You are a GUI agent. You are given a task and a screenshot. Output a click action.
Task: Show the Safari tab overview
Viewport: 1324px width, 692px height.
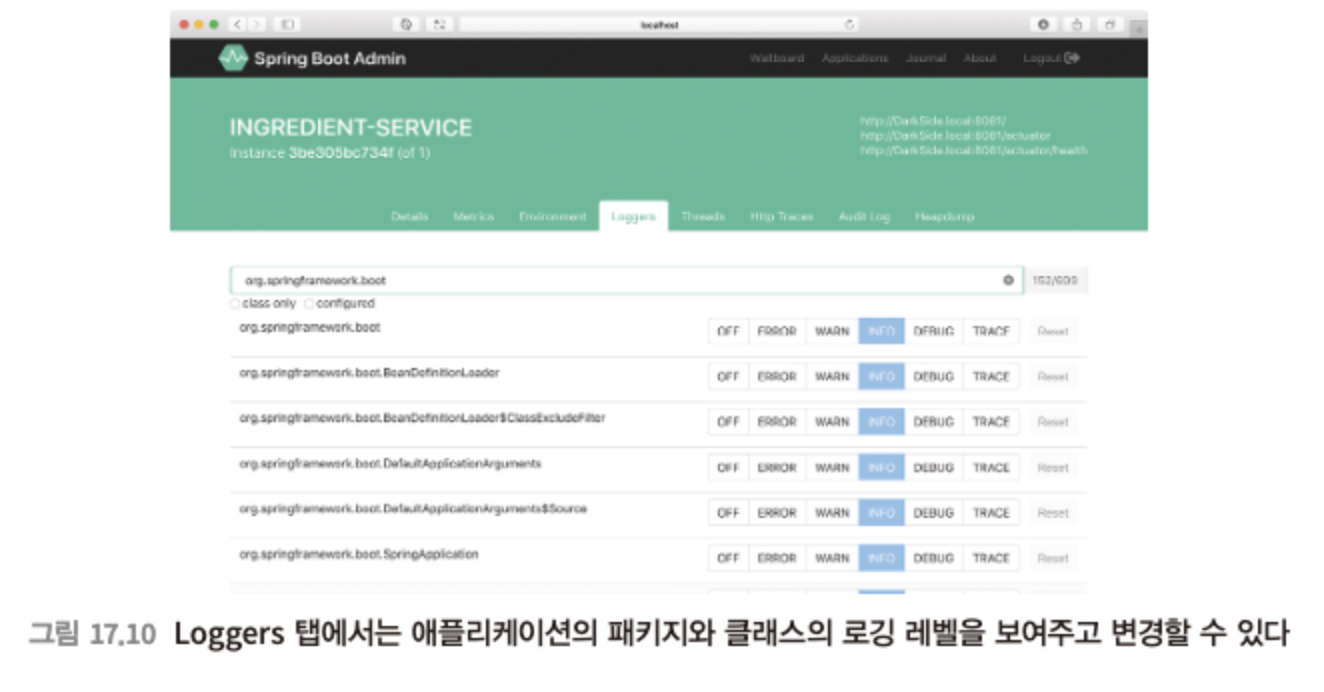click(1109, 24)
